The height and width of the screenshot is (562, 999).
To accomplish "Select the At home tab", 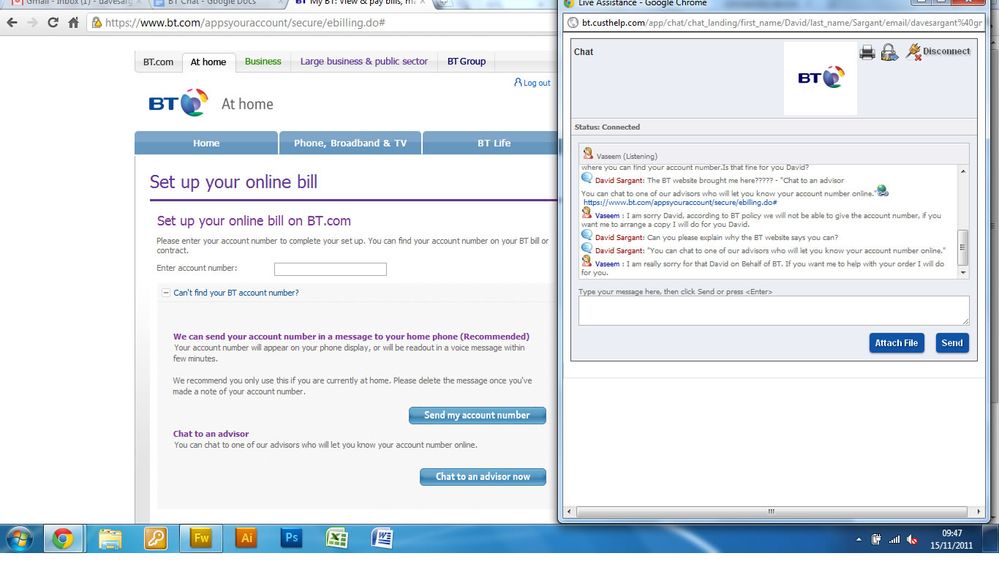I will pyautogui.click(x=208, y=62).
